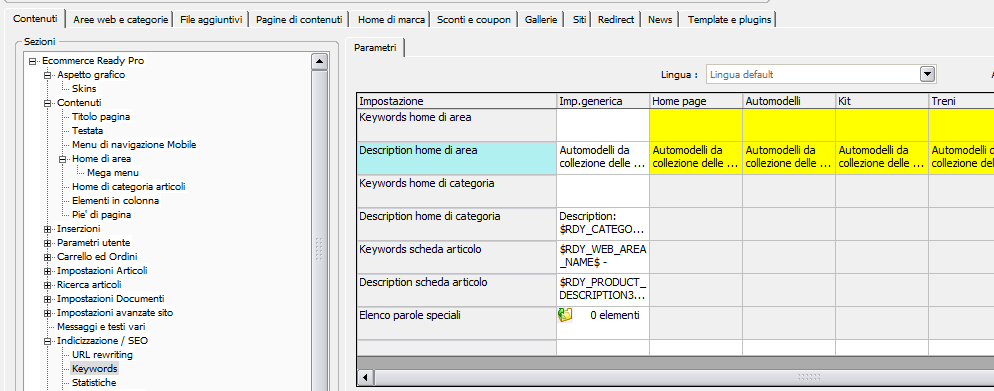Select Messaggi e testi vari item
The image size is (994, 391).
(101, 326)
